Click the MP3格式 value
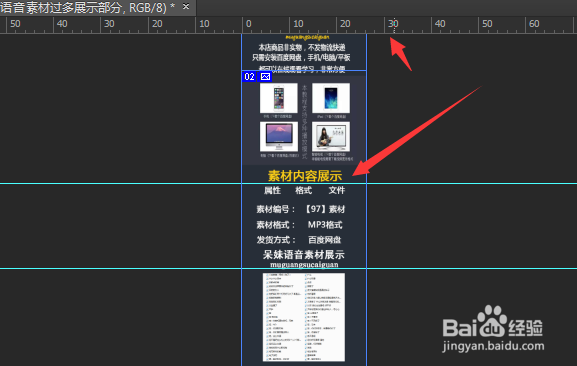Image resolution: width=577 pixels, height=366 pixels. click(325, 225)
